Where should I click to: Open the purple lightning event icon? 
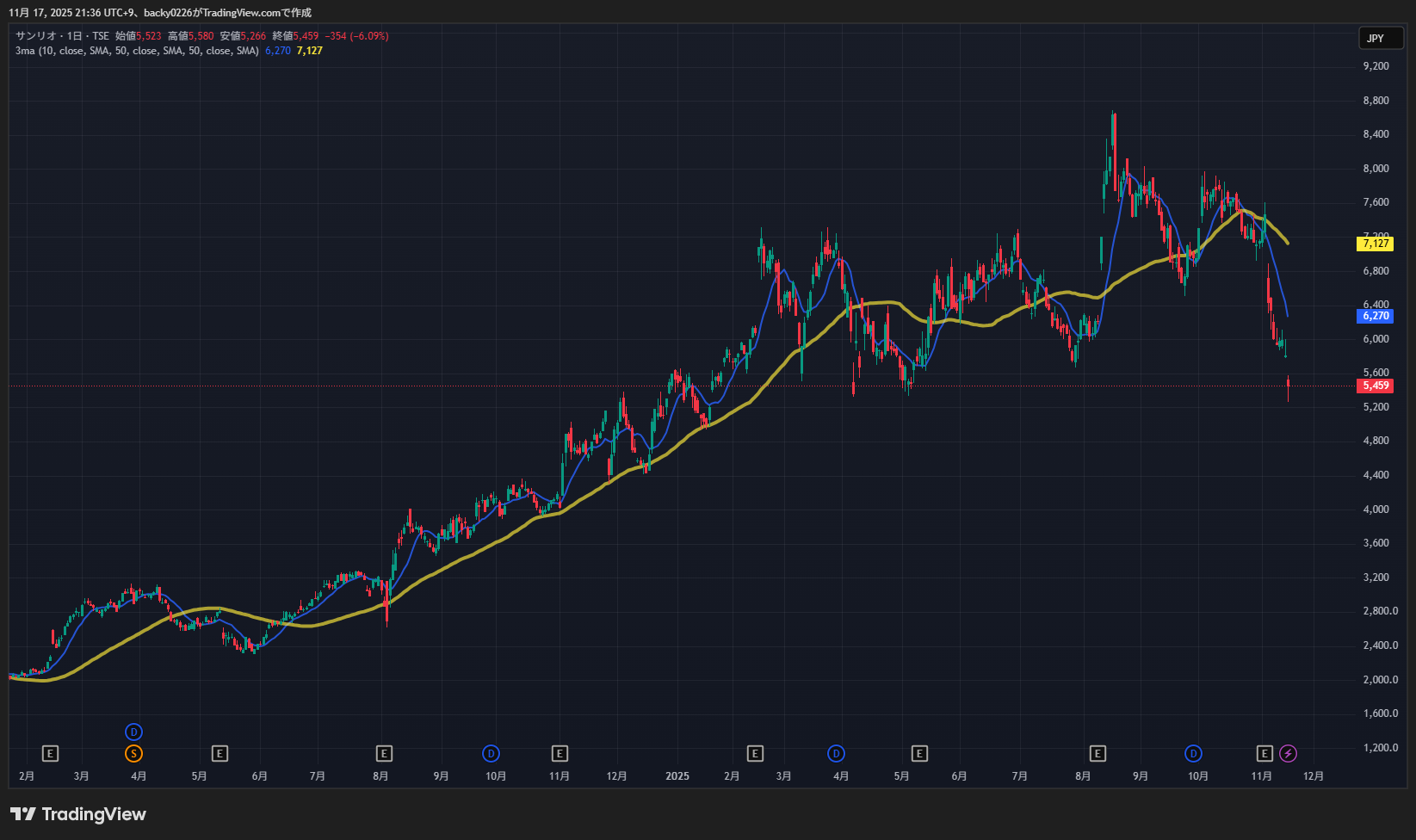click(1288, 754)
